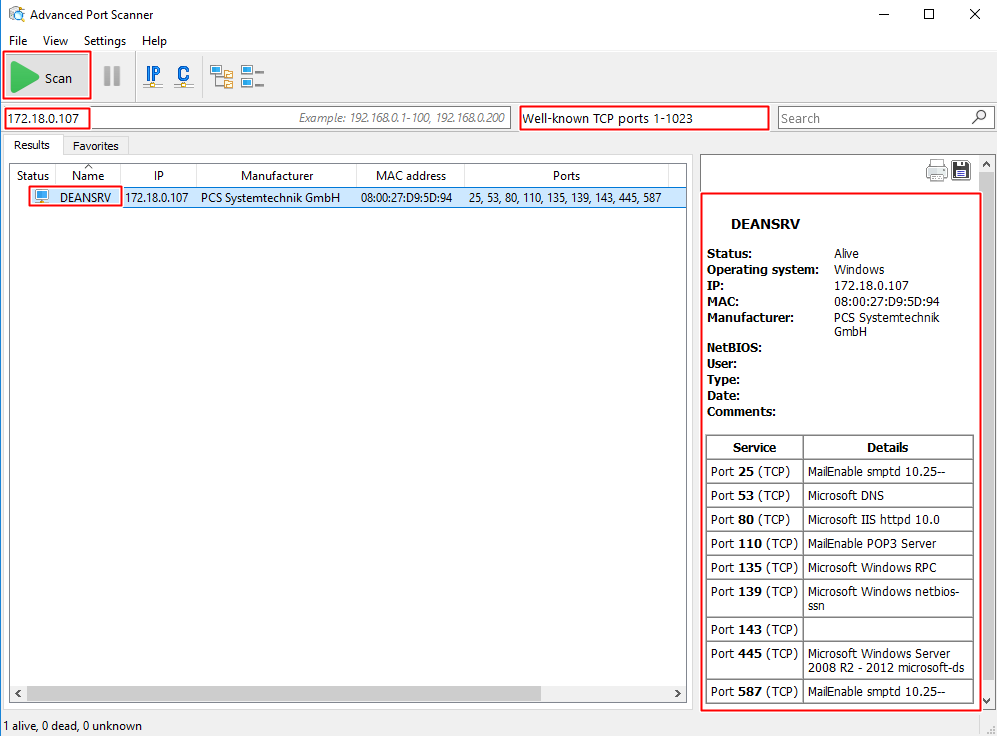The height and width of the screenshot is (736, 997).
Task: Click the Advanced Port Scanner title icon
Action: pos(17,13)
